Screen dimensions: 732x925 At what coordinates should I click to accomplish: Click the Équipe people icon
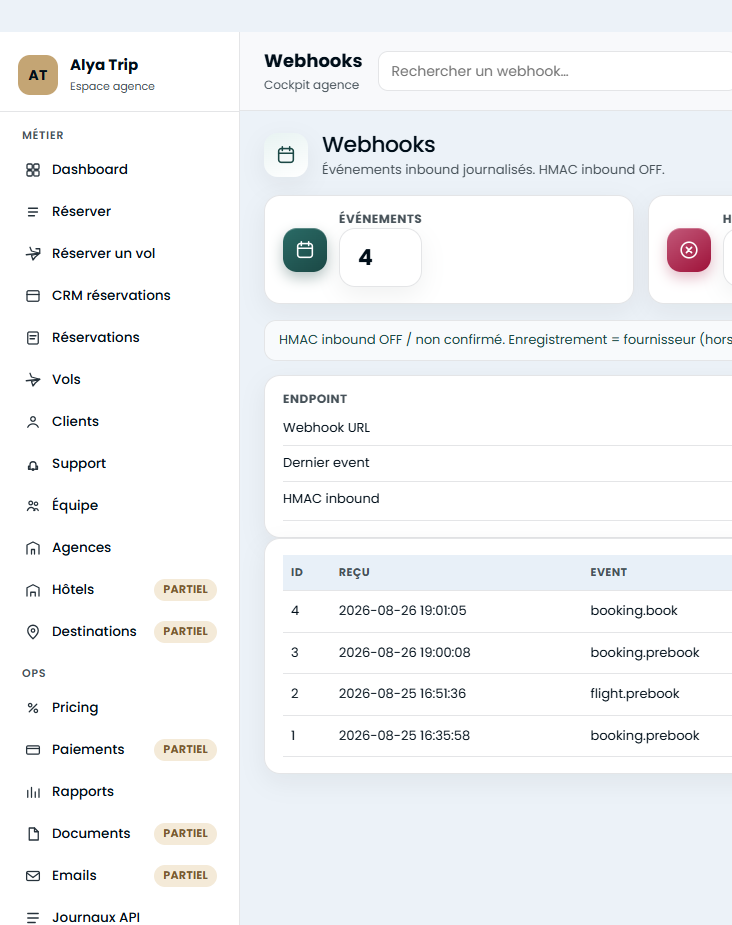pos(33,506)
